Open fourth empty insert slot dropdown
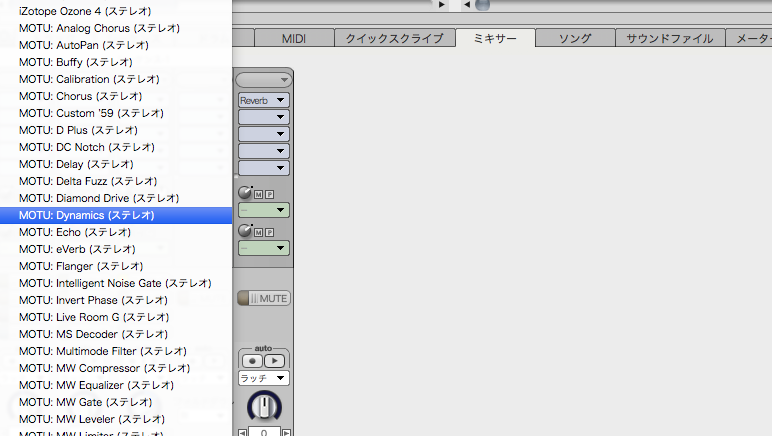 (263, 151)
